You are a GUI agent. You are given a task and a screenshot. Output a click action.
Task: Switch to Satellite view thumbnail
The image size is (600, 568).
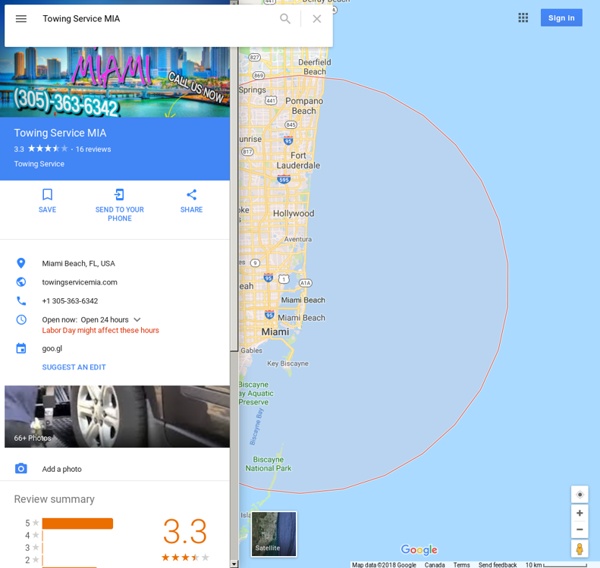[x=274, y=534]
